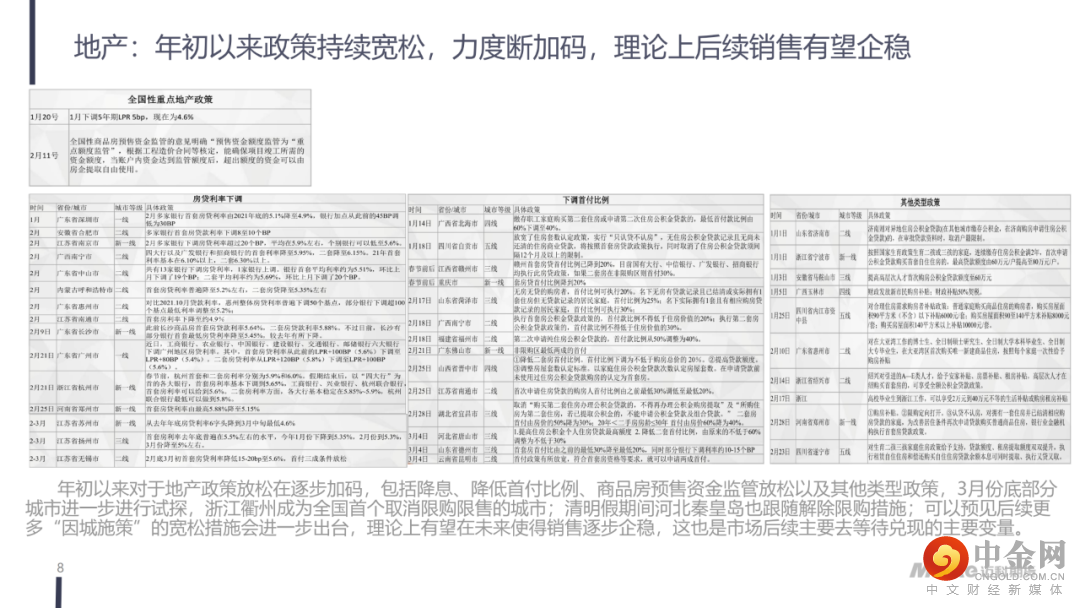Select the '其他类型政策' table heading
This screenshot has width=1080, height=608.
click(920, 202)
